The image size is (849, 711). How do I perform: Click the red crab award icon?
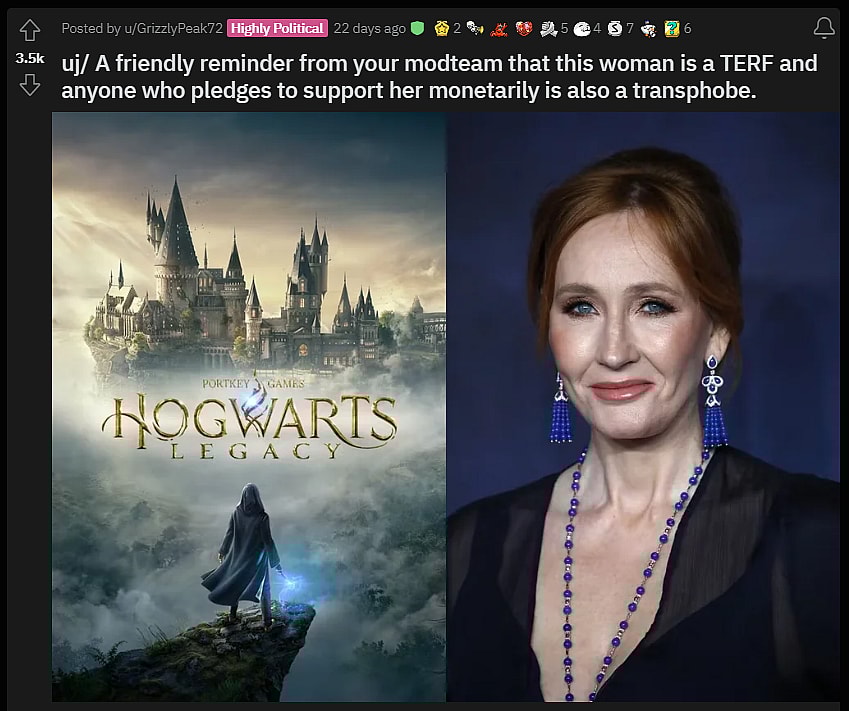click(497, 29)
